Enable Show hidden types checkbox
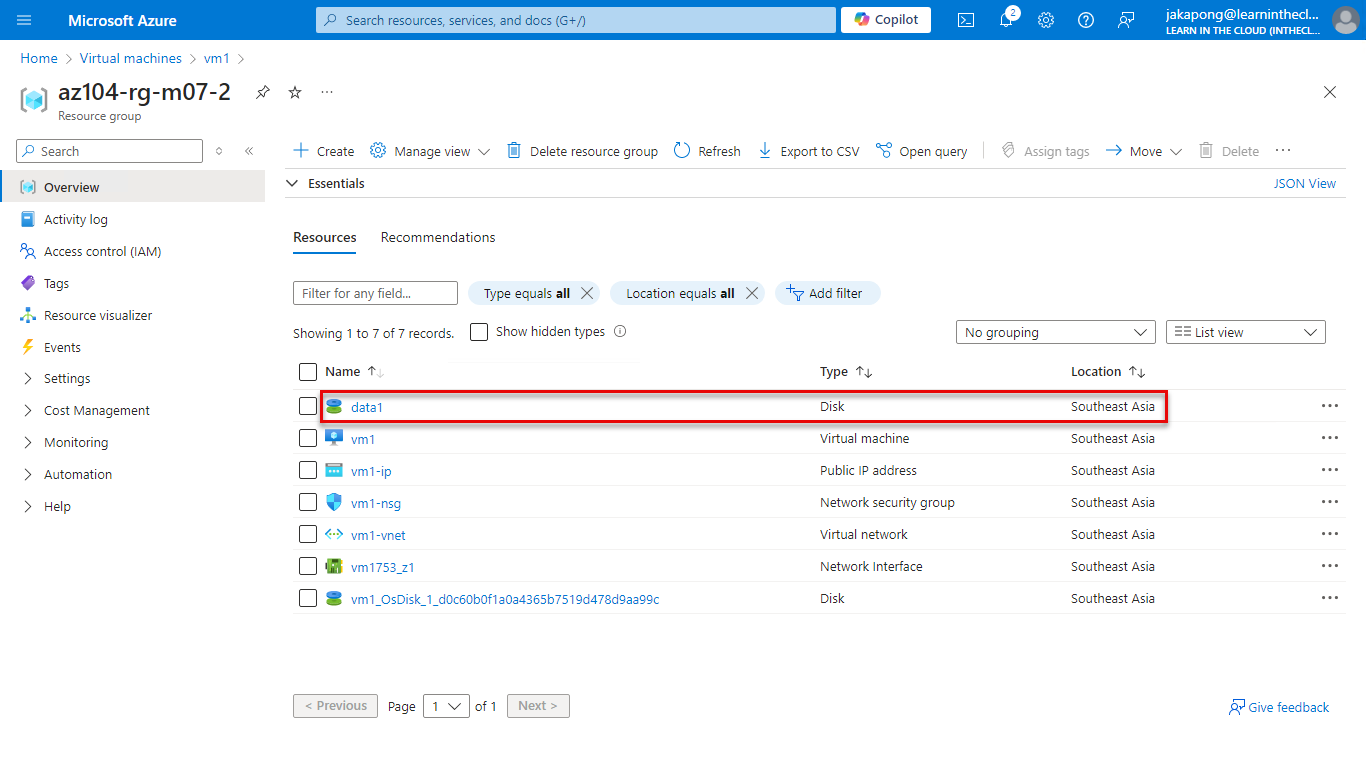1366x768 pixels. [x=479, y=331]
